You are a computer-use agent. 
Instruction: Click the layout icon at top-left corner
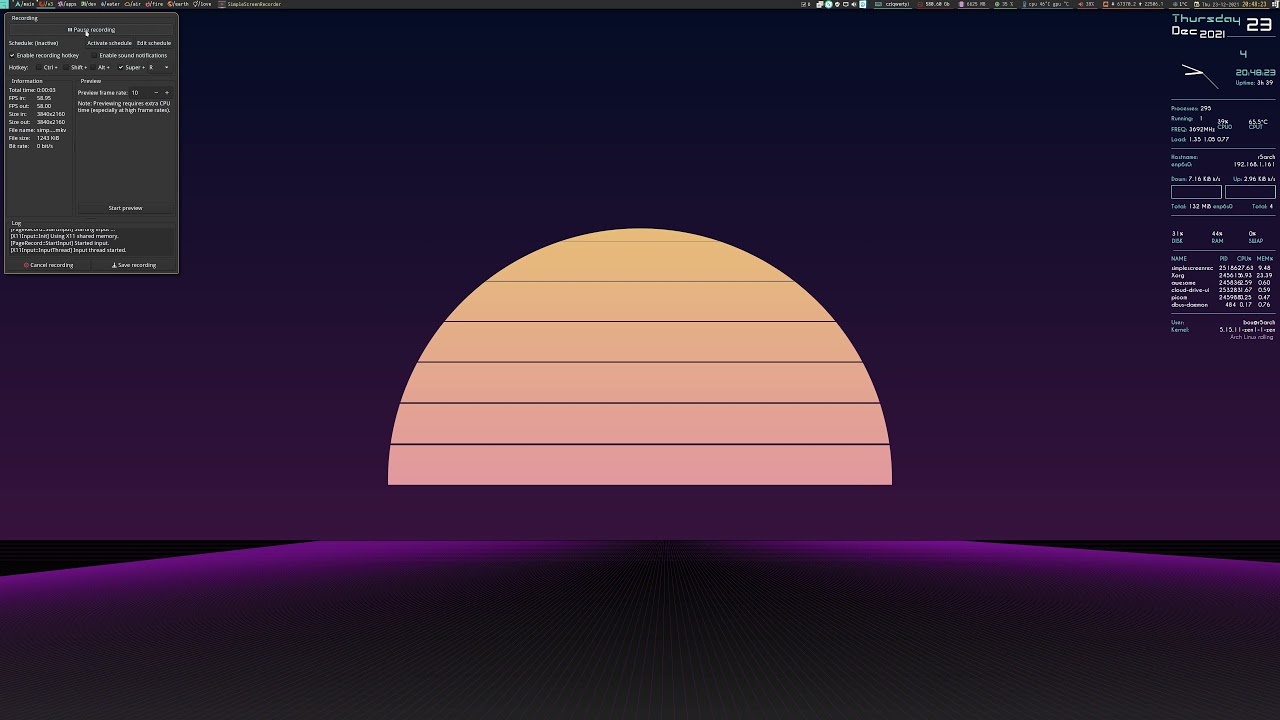point(4,4)
